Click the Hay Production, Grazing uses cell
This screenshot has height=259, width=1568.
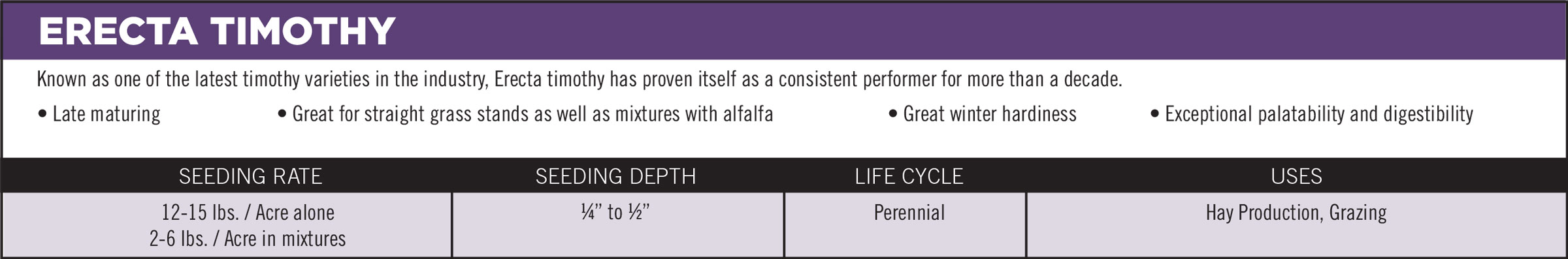1296,213
